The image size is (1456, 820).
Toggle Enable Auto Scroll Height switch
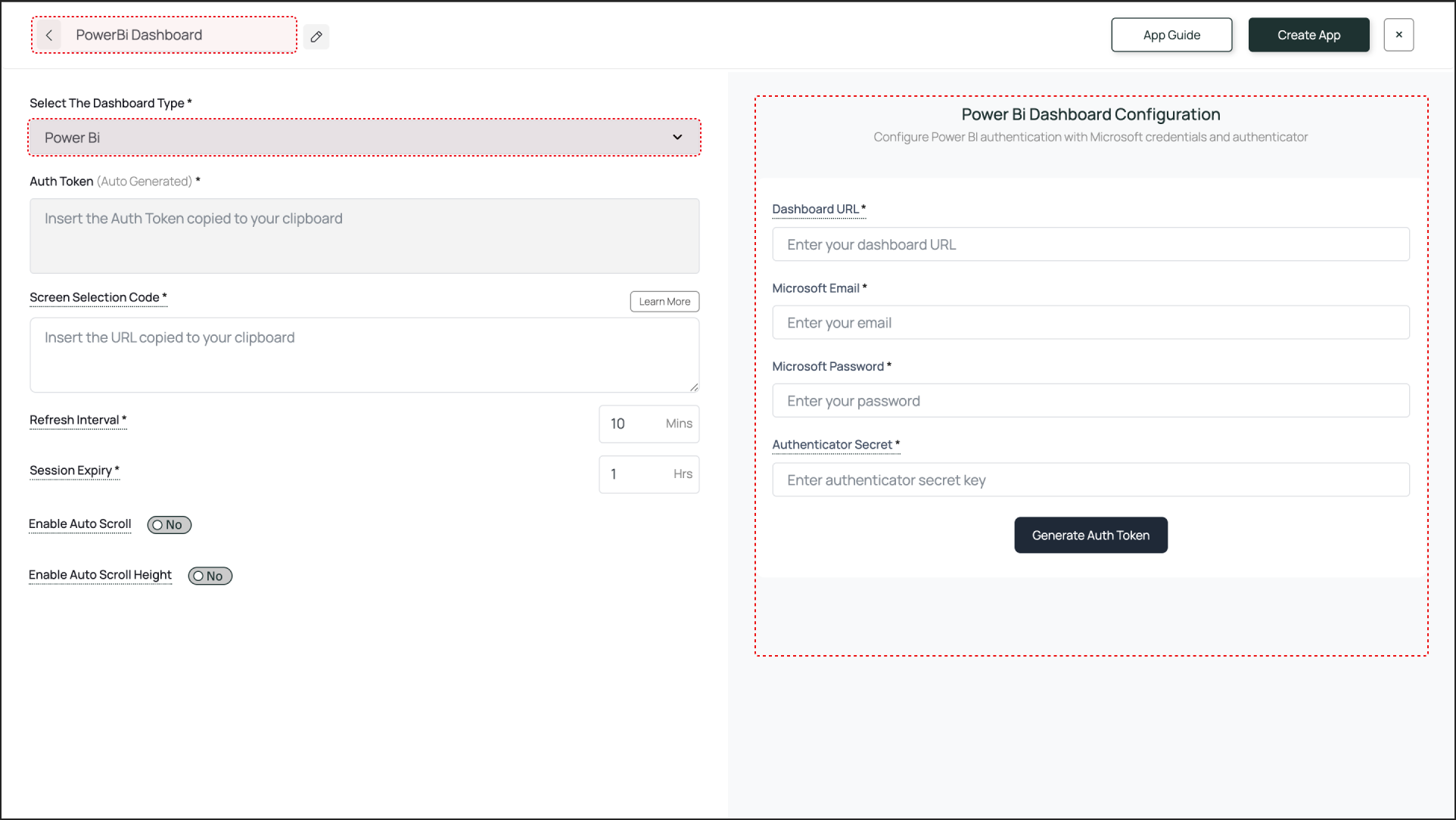[x=210, y=576]
